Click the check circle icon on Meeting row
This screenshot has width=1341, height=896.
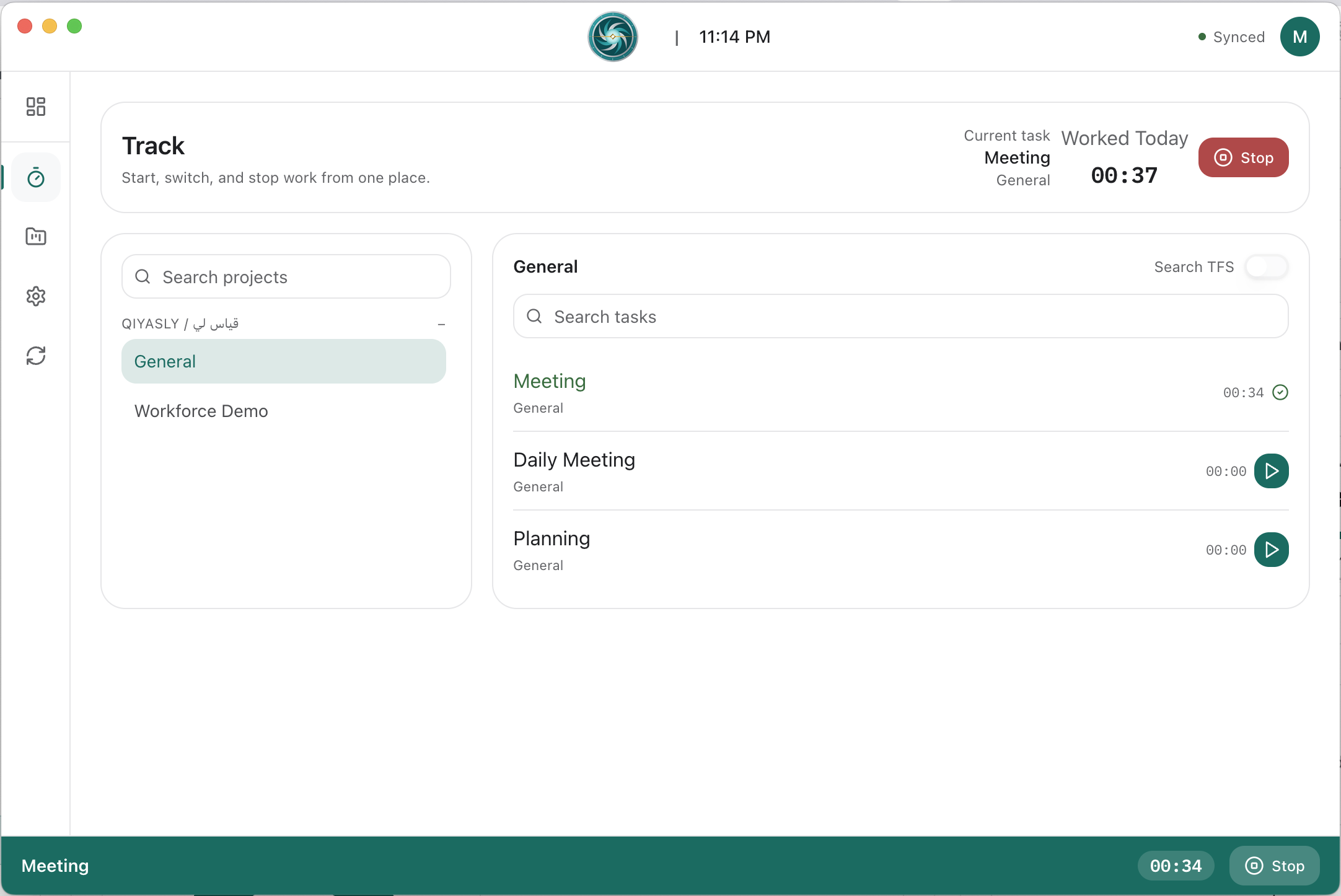(x=1280, y=392)
